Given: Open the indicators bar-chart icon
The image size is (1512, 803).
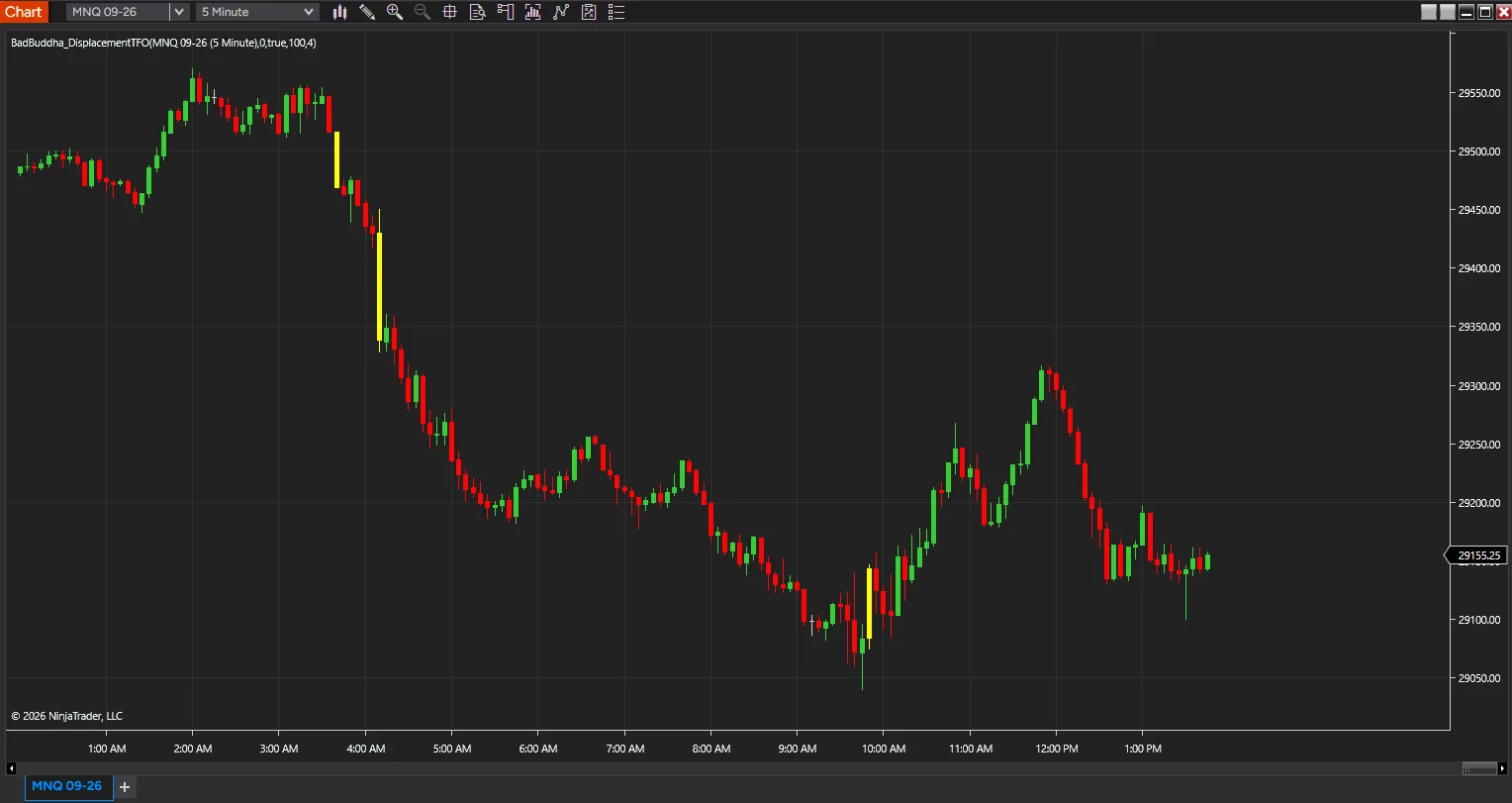Looking at the screenshot, I should pos(533,12).
